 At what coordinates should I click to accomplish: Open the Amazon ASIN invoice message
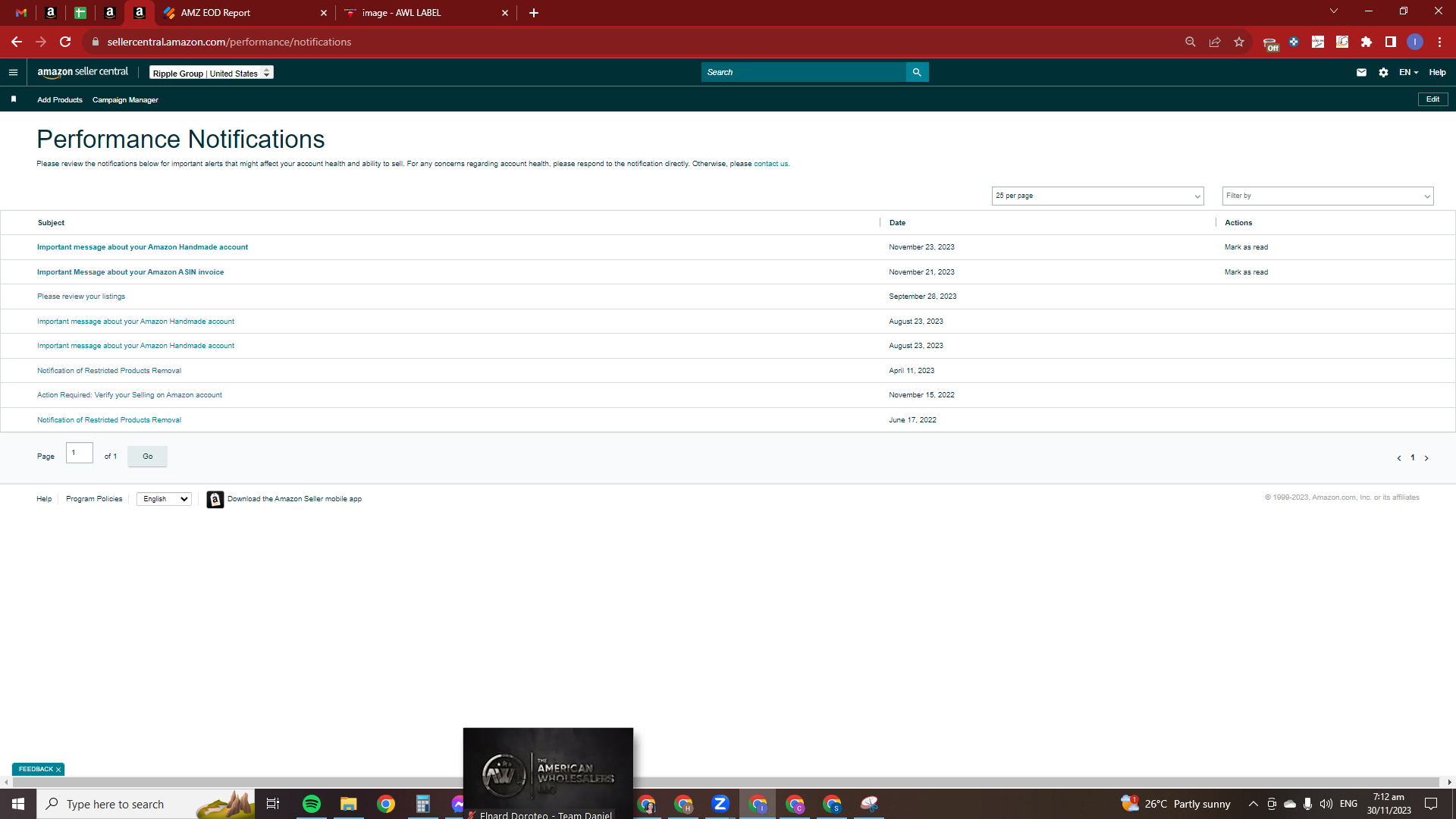(130, 272)
